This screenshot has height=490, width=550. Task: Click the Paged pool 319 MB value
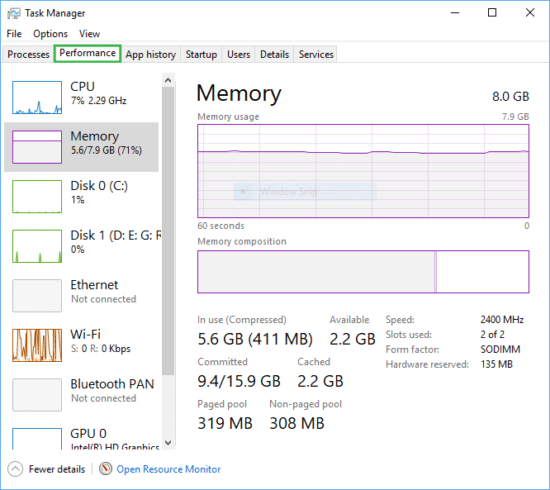point(225,423)
